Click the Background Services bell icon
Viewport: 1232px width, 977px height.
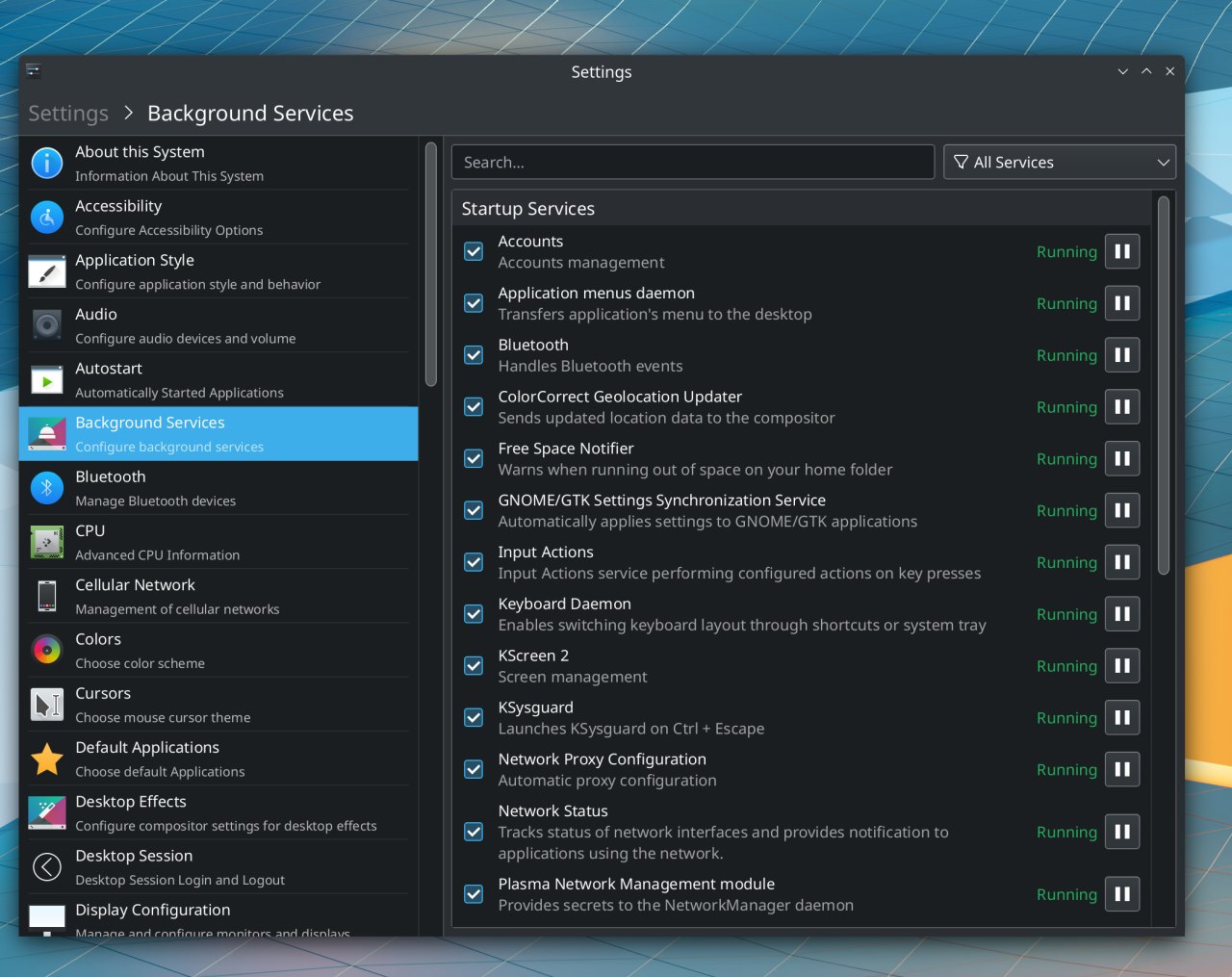pos(46,434)
